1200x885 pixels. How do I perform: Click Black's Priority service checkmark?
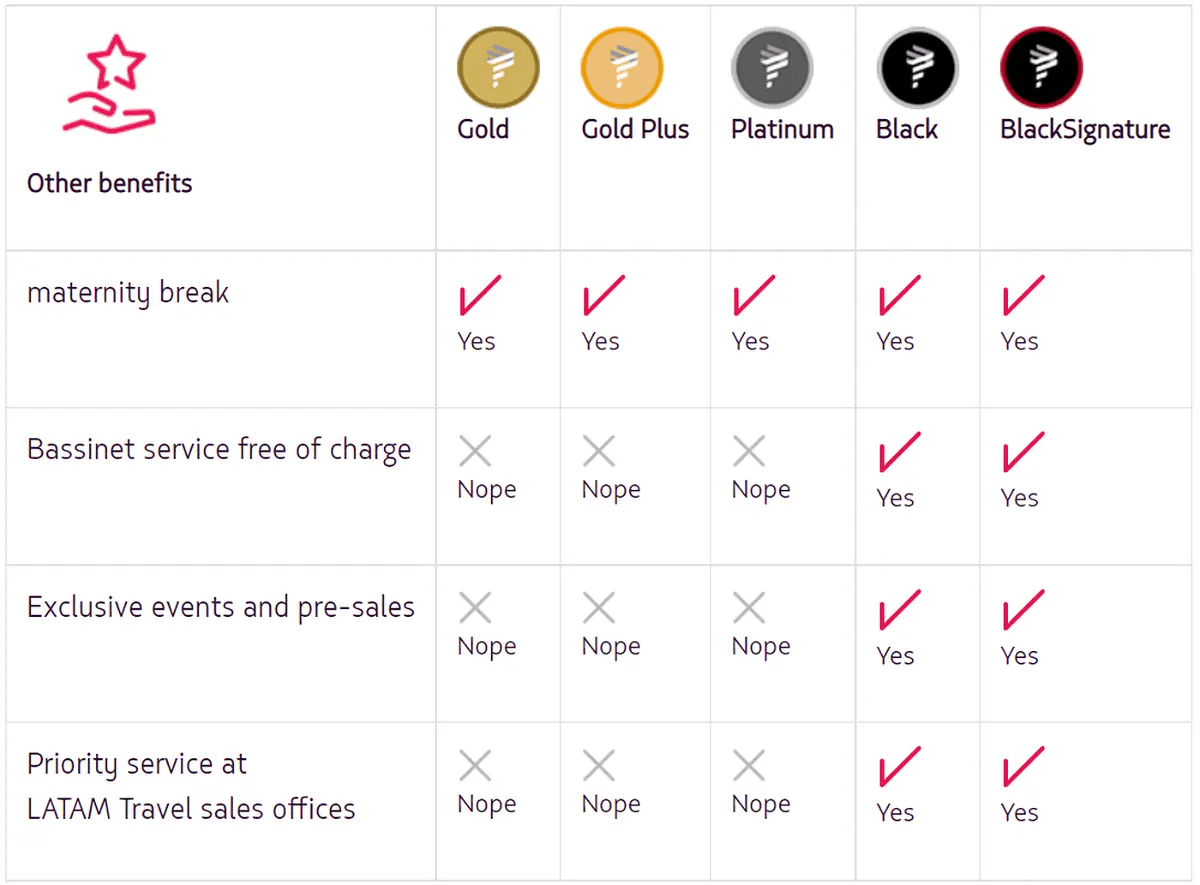(x=899, y=767)
